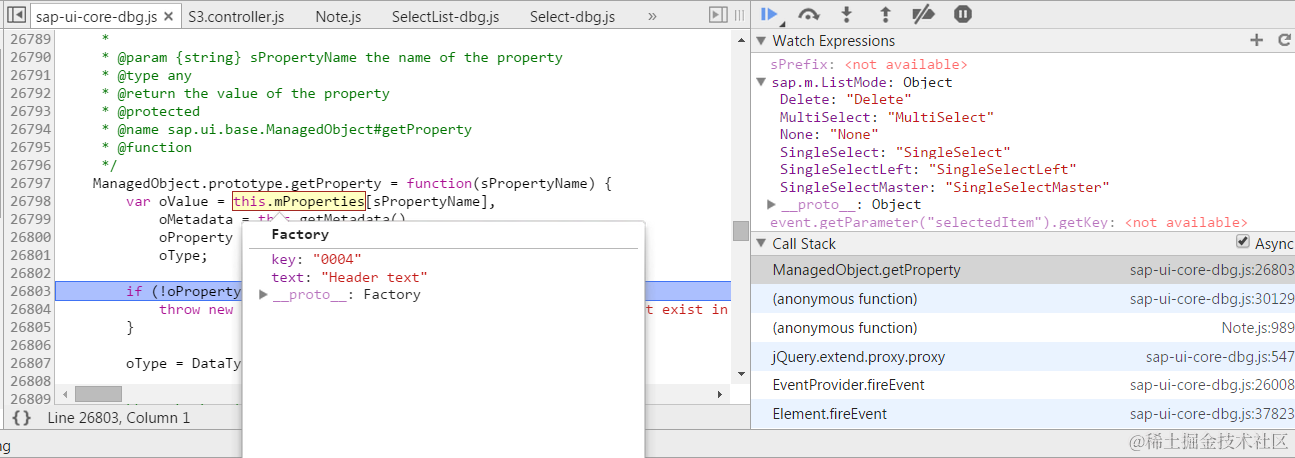Click the vertical scrollbar thumb of the editor

tap(741, 231)
